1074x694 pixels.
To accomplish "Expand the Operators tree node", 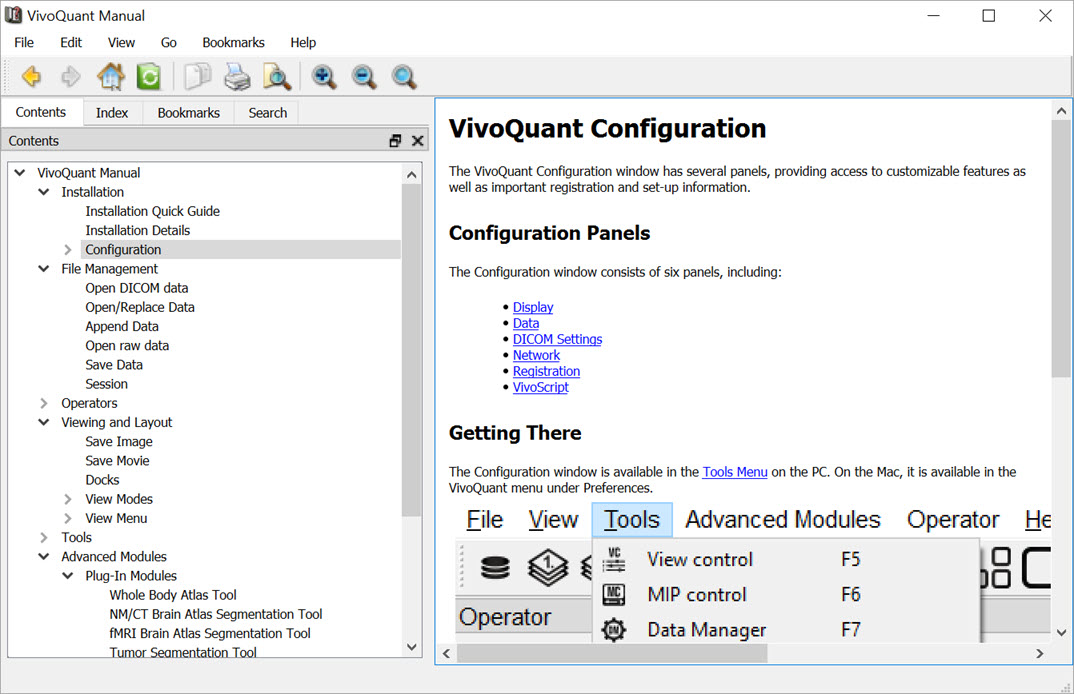I will point(44,403).
